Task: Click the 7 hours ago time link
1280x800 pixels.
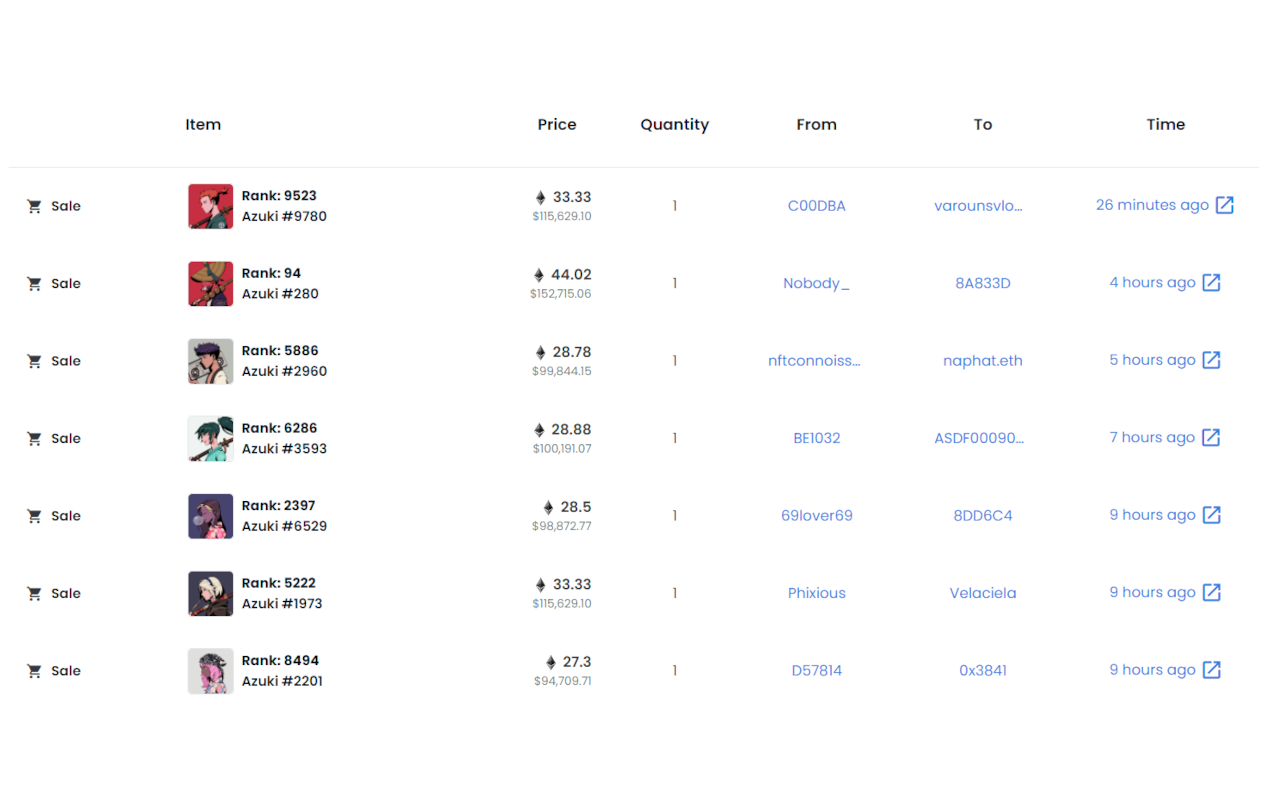Action: (1152, 438)
